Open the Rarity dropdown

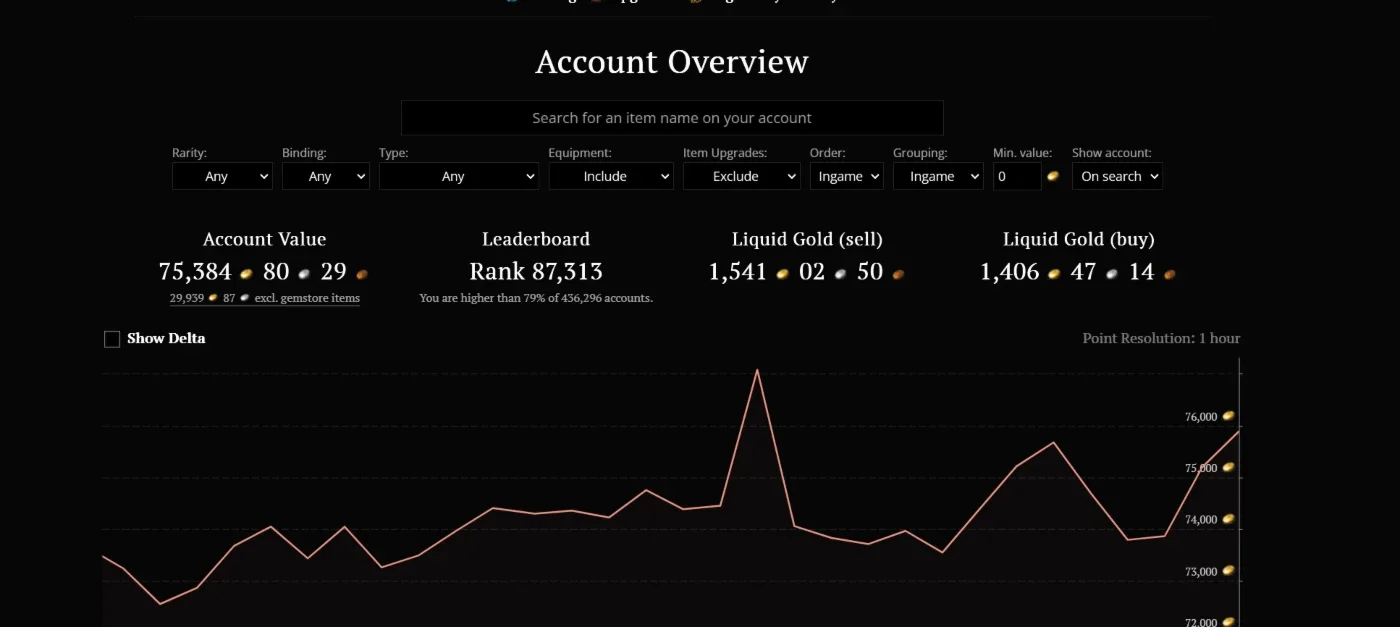point(222,176)
